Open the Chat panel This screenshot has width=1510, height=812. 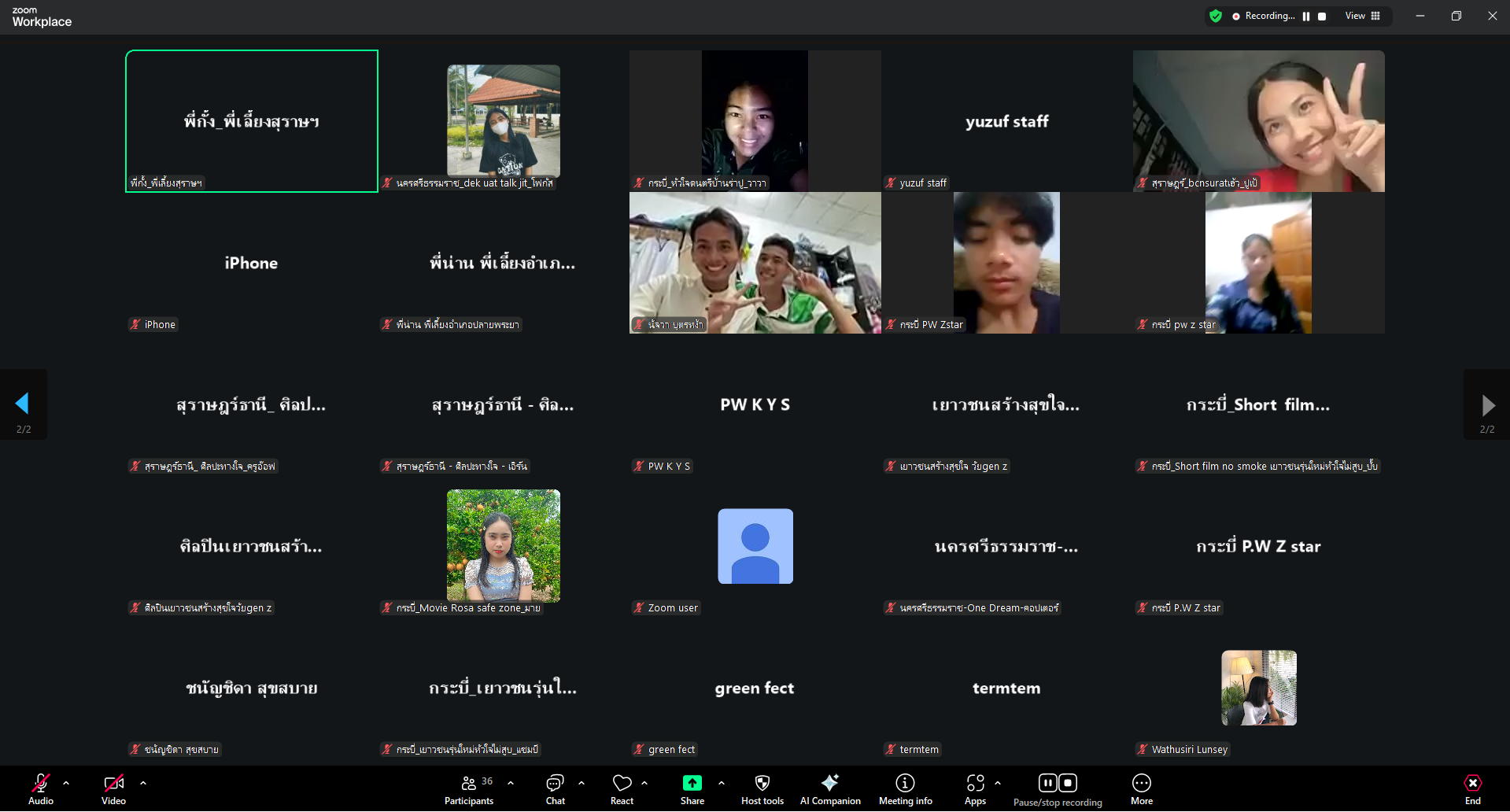(x=555, y=789)
